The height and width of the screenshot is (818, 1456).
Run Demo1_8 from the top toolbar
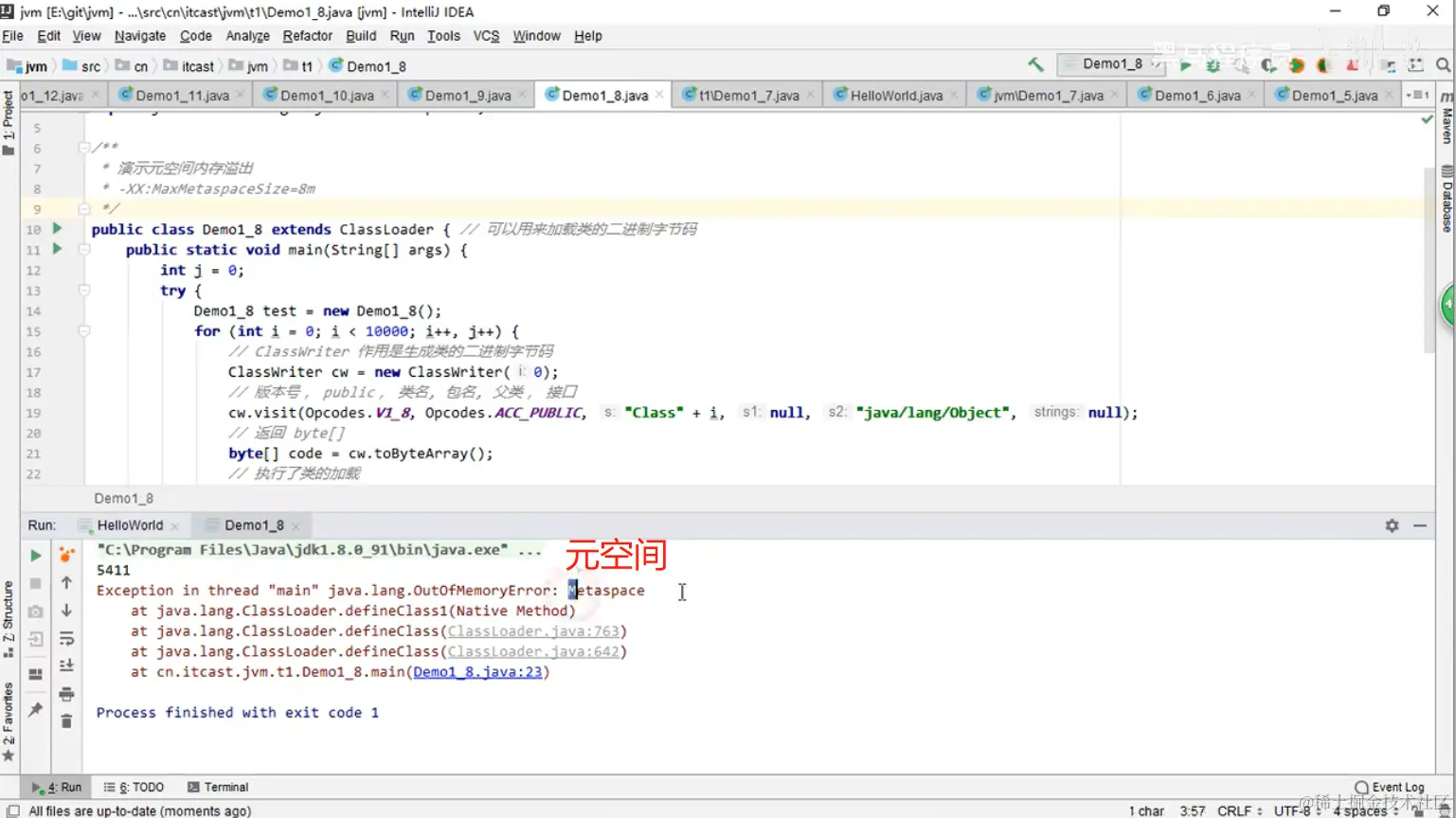pos(1185,65)
